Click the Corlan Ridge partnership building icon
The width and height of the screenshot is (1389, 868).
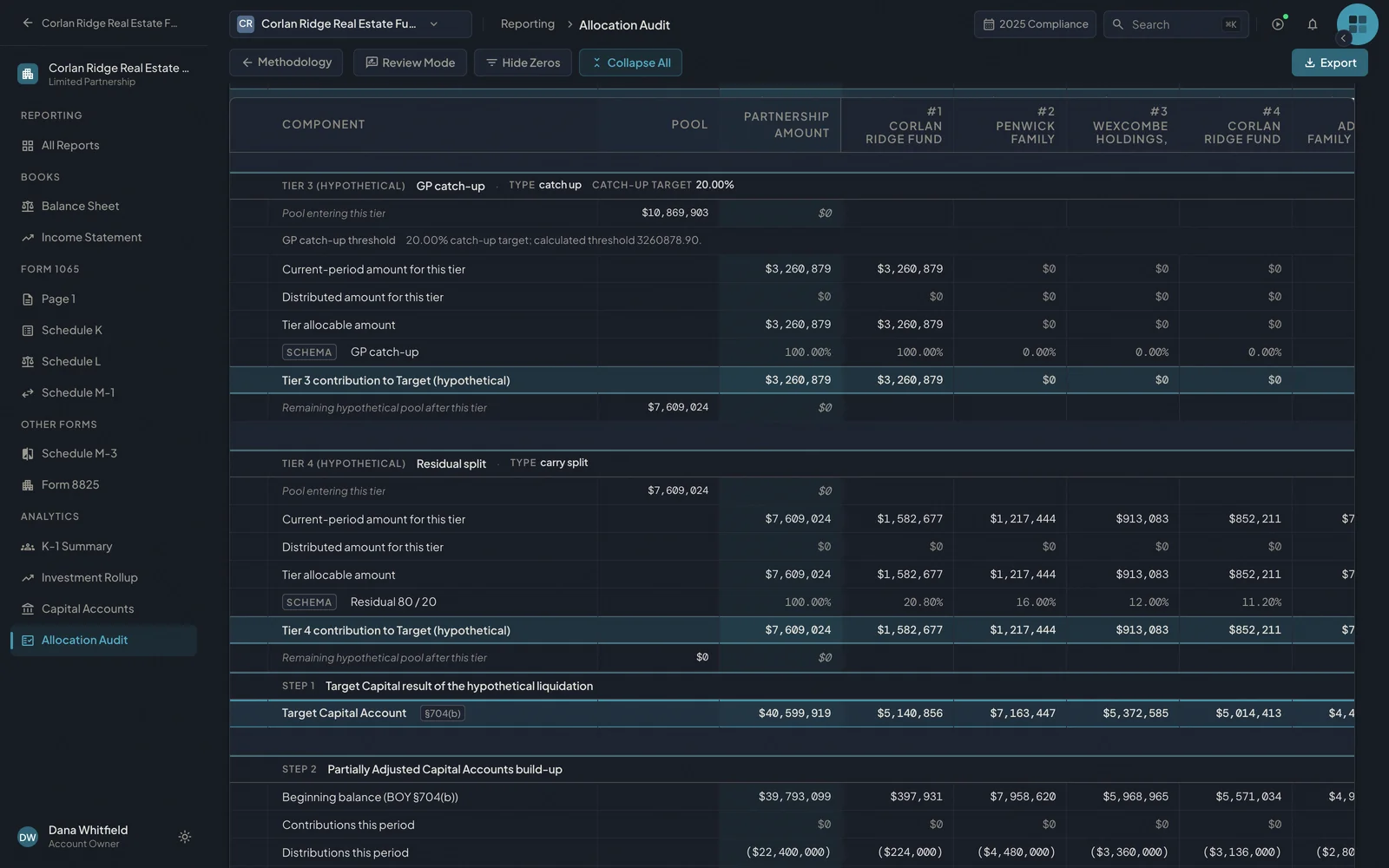coord(28,74)
